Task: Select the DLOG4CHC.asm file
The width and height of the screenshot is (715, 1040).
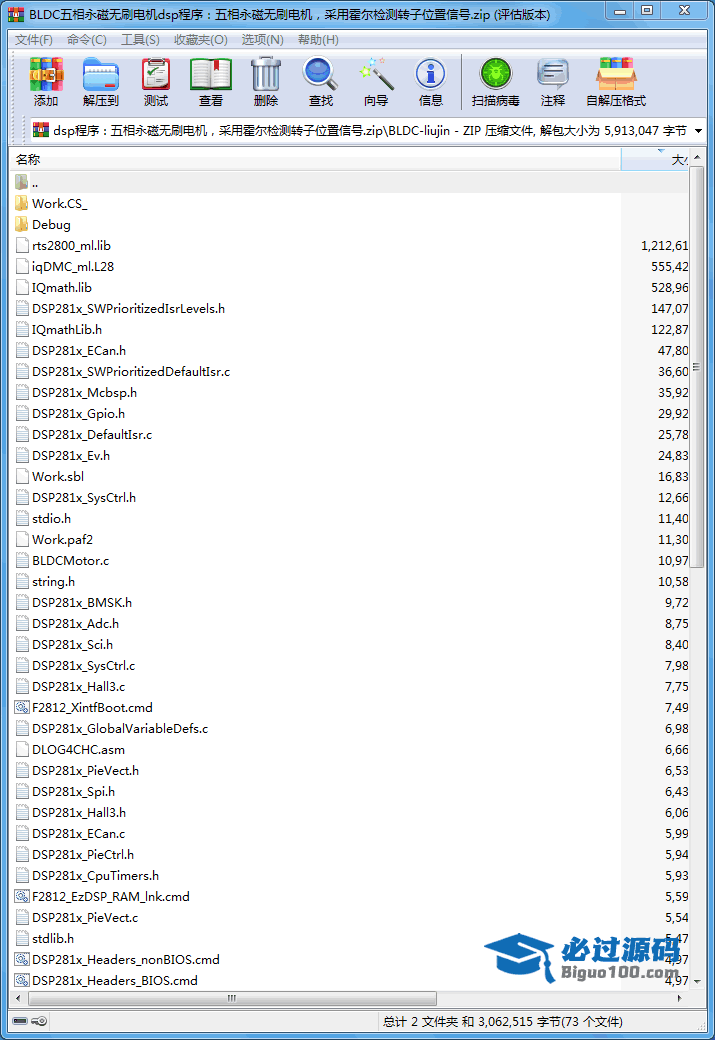Action: click(x=78, y=749)
